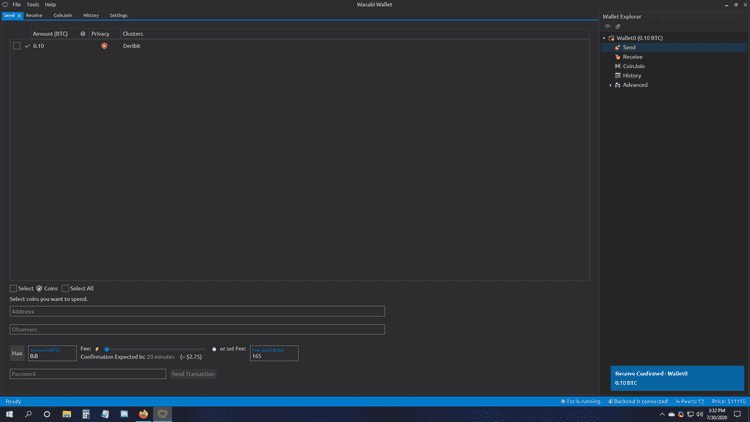Open the Help menu

50,4
